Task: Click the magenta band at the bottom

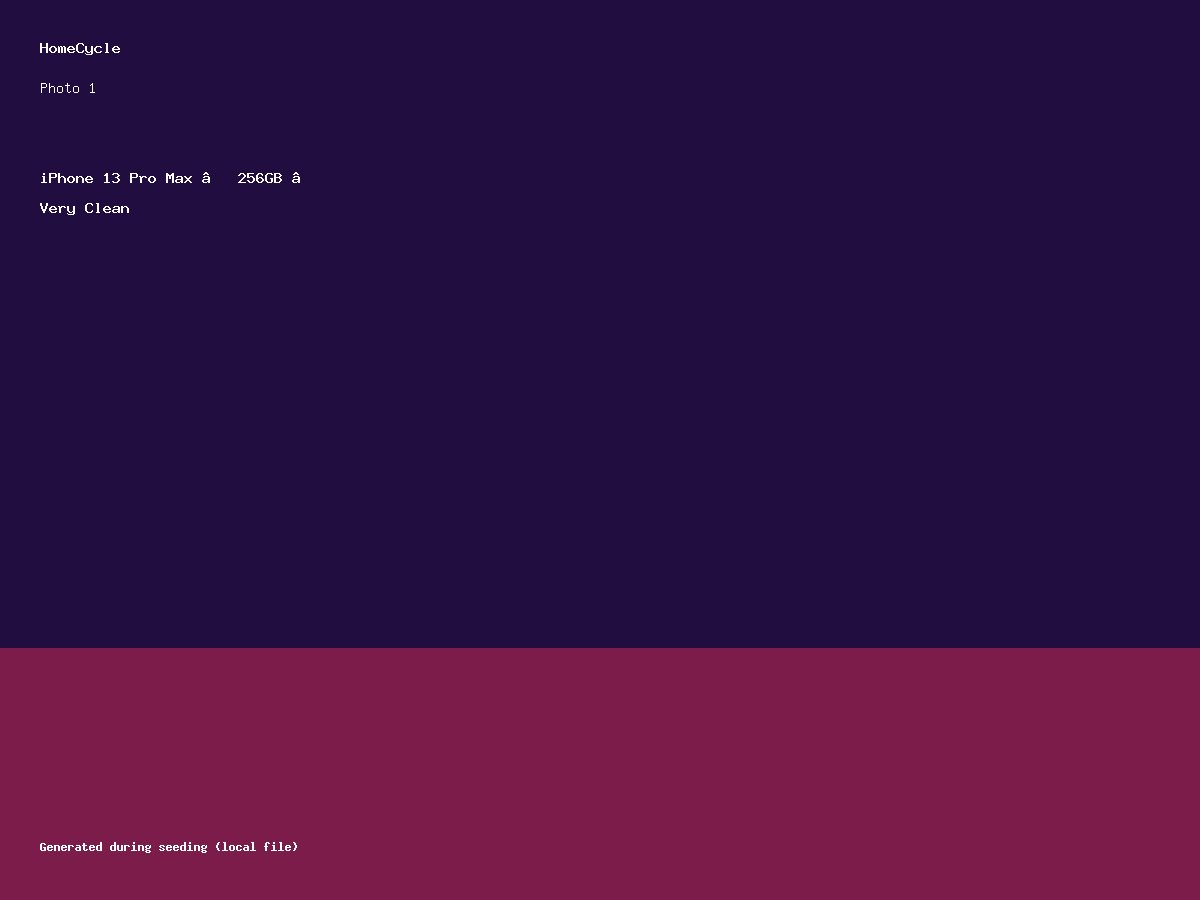Action: point(600,774)
